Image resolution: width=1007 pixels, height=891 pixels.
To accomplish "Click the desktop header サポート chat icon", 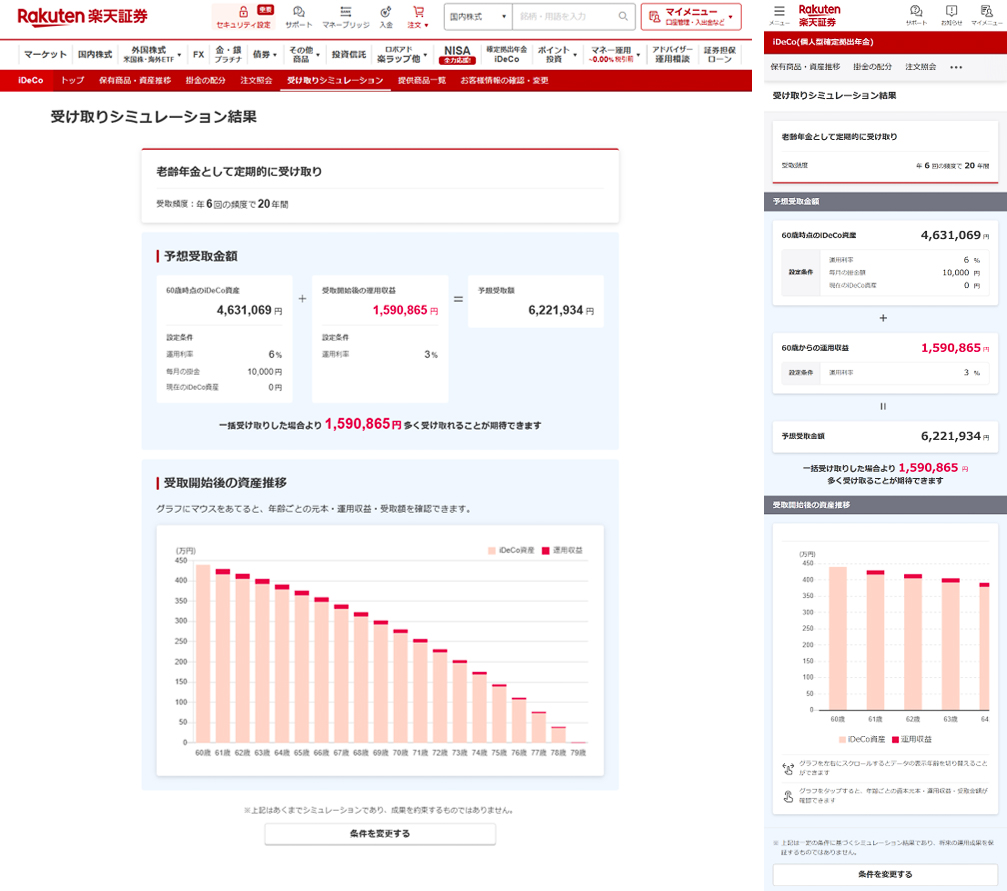I will click(299, 12).
